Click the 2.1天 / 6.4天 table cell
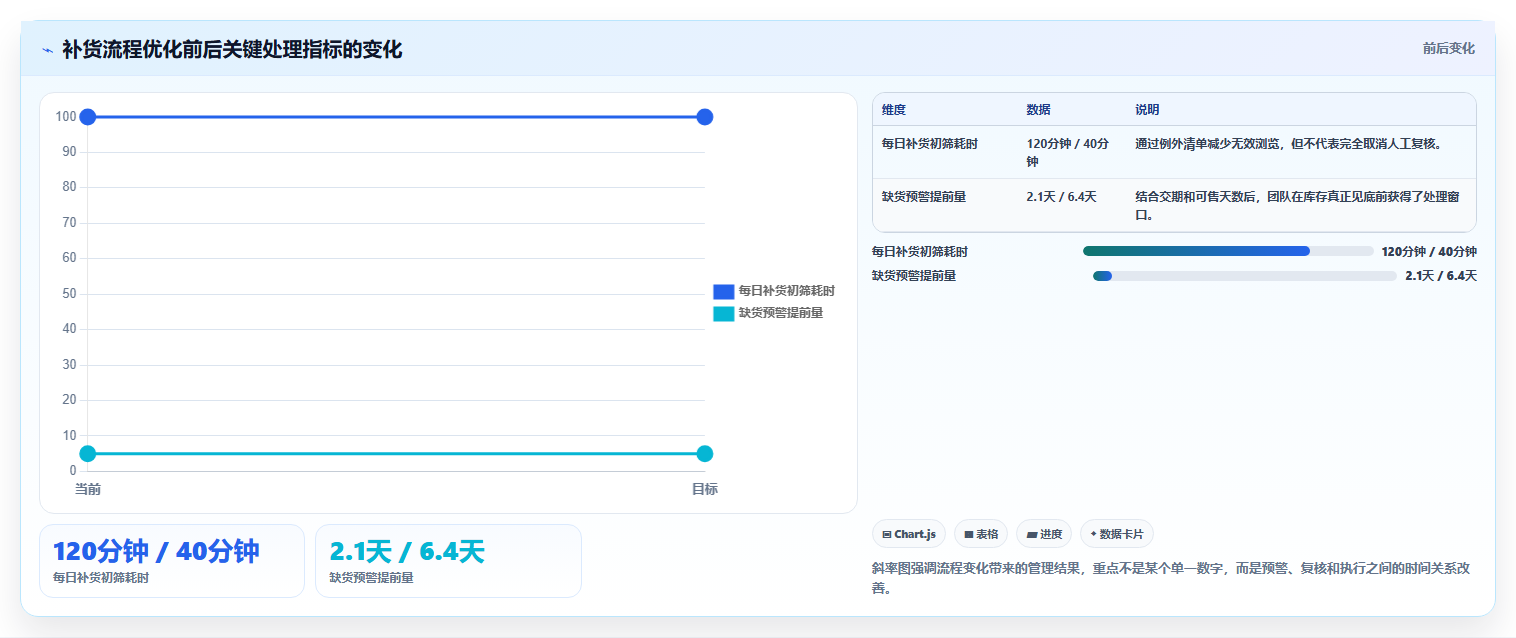The image size is (1516, 638). coord(1072,205)
